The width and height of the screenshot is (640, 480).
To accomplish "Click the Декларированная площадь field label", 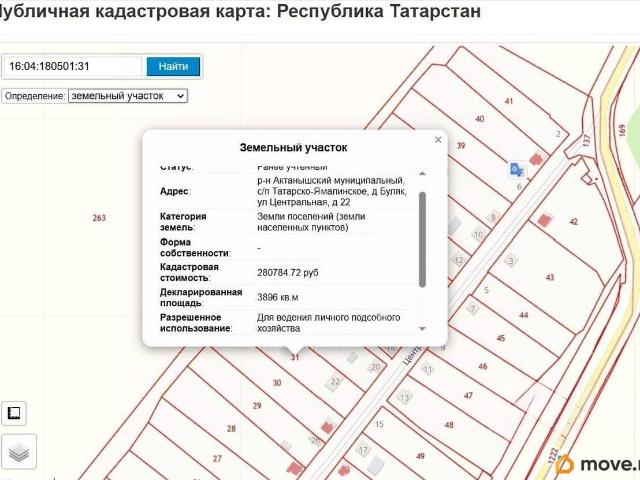I will (201, 298).
